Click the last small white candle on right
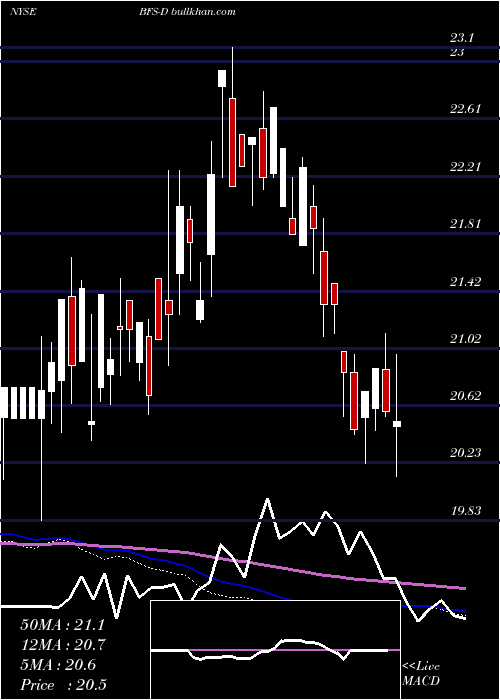 [396, 424]
